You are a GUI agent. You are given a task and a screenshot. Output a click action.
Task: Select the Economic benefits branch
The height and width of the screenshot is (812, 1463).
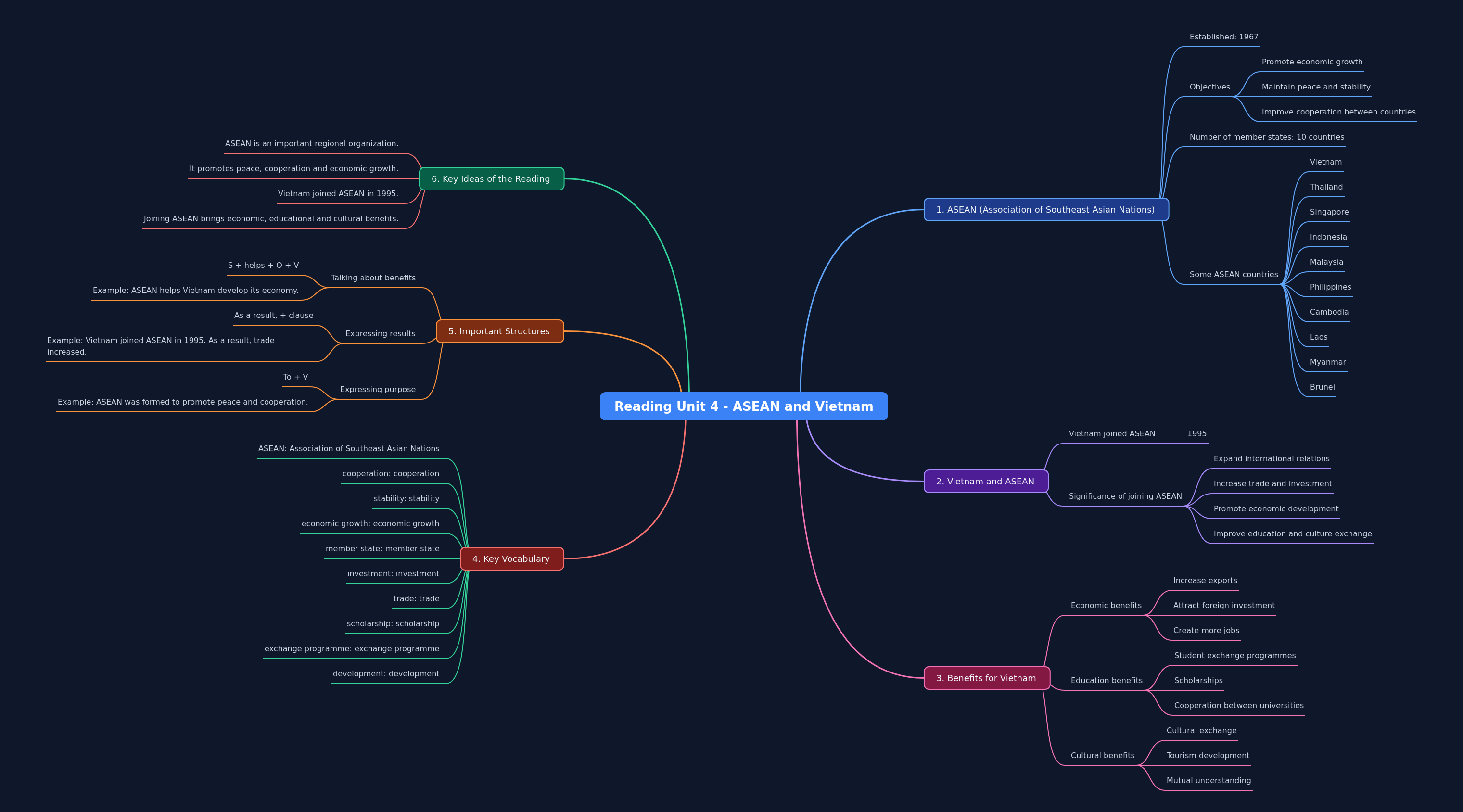(x=1106, y=605)
